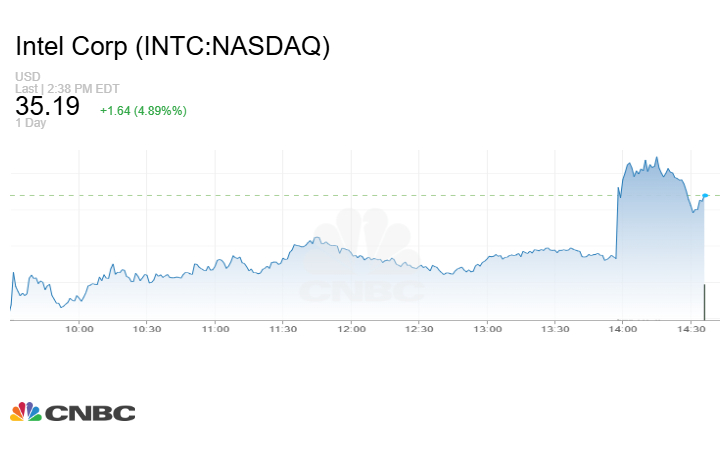Viewport: 720px width, 450px height.
Task: Click the blue current-price marker on the chart line
Action: tap(706, 195)
